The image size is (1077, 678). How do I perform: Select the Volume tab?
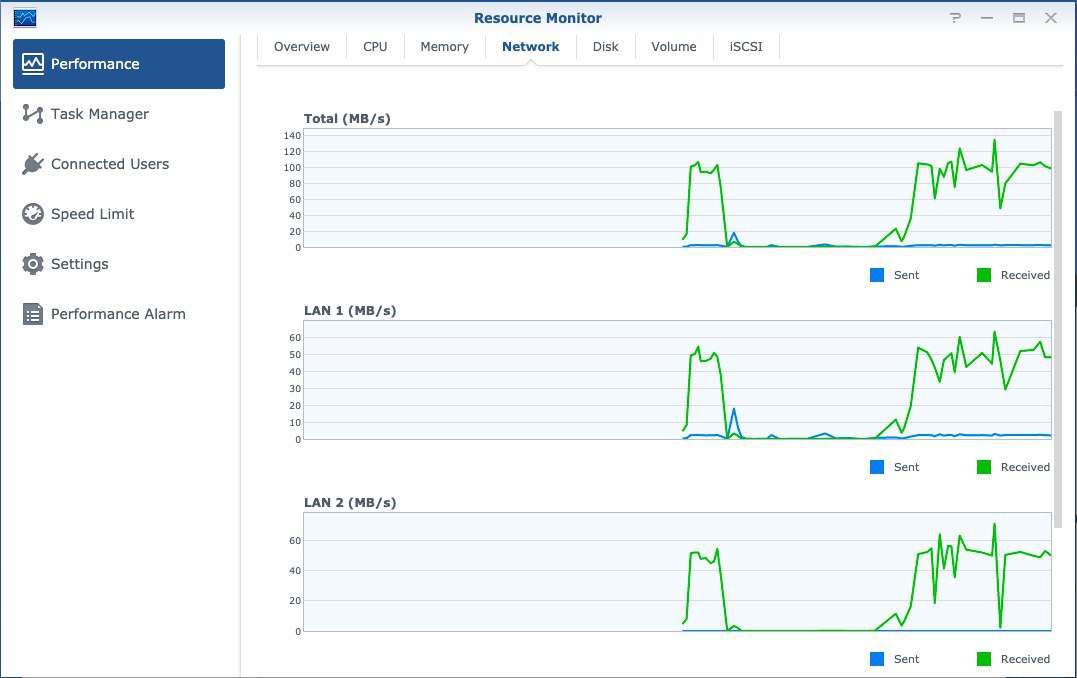tap(674, 47)
